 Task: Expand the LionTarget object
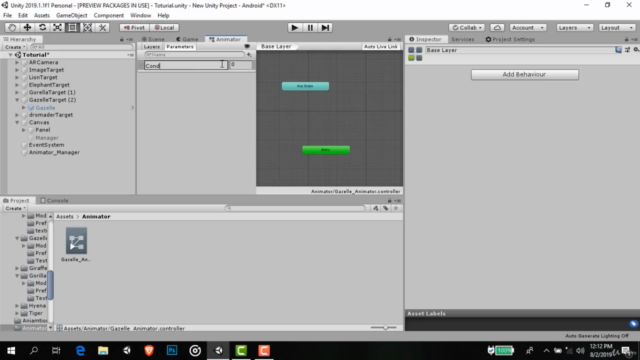[x=17, y=77]
